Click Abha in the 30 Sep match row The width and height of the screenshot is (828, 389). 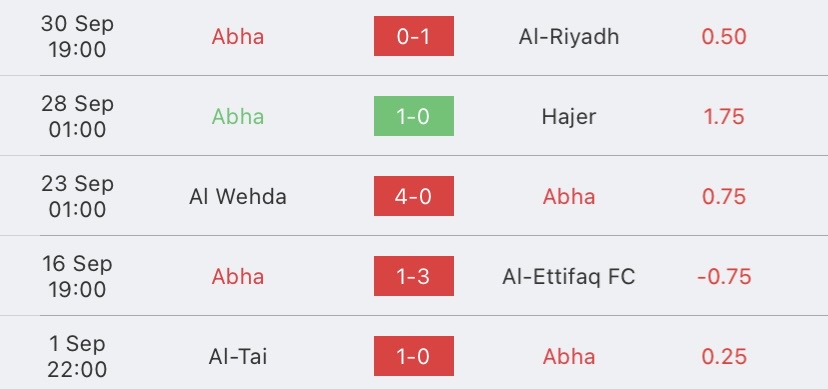click(238, 37)
